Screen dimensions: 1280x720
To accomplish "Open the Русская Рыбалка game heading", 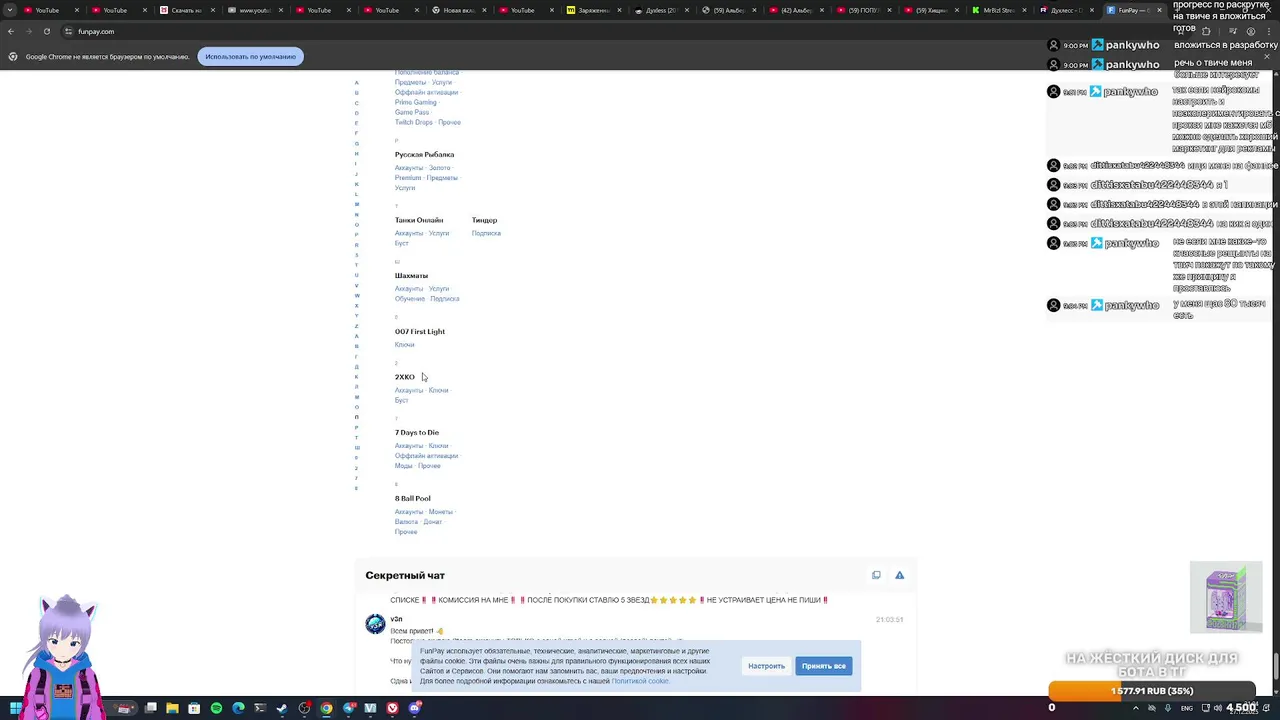I will point(424,155).
